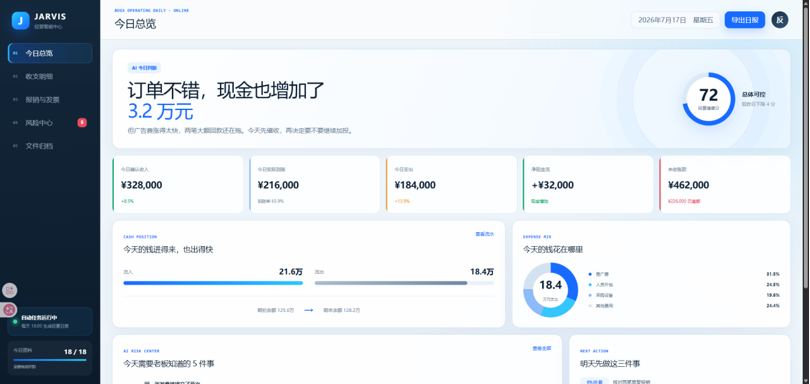Click the light blue legend dot at 19.6%

tap(590, 295)
